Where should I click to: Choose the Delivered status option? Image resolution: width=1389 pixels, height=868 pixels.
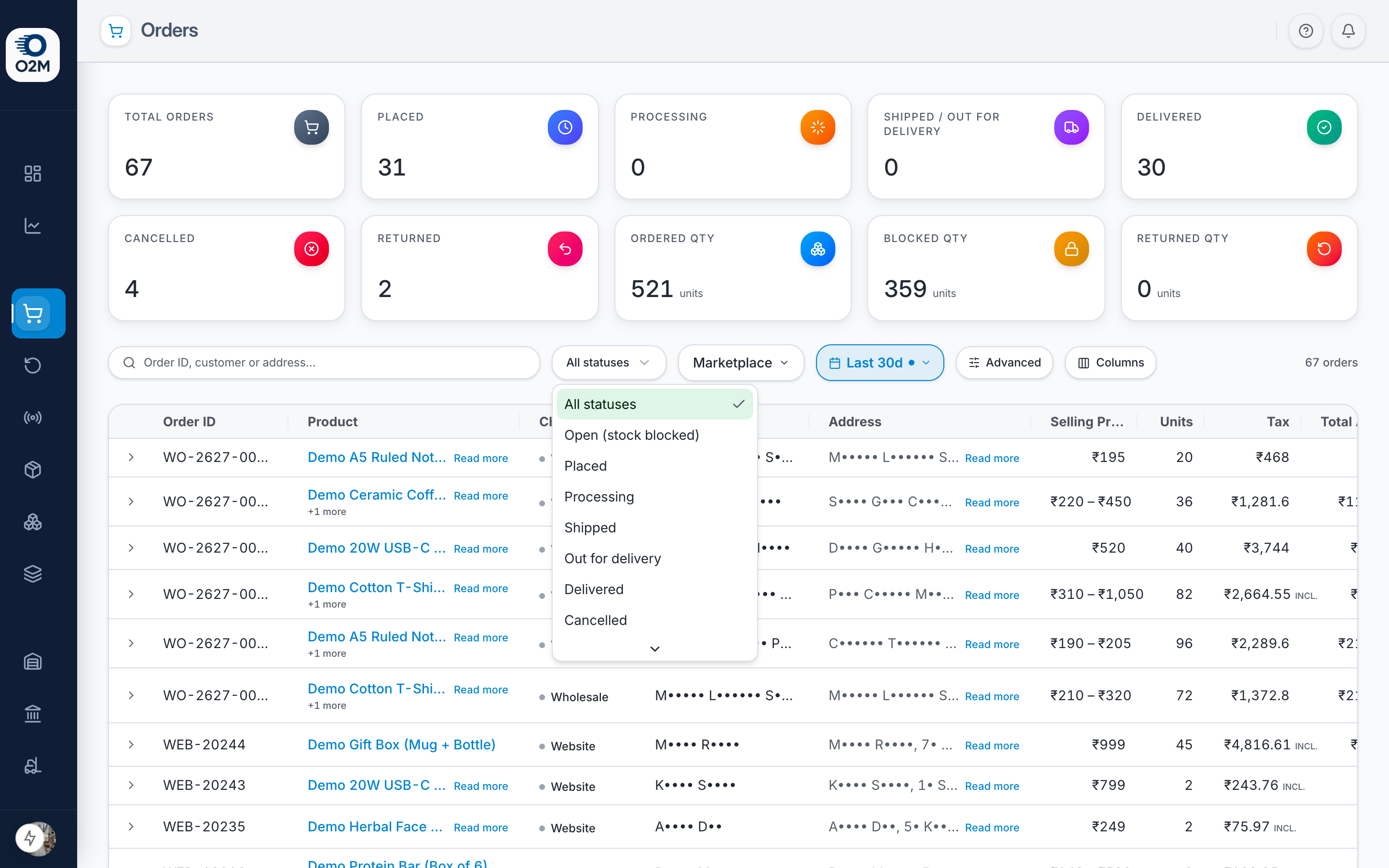point(655,590)
